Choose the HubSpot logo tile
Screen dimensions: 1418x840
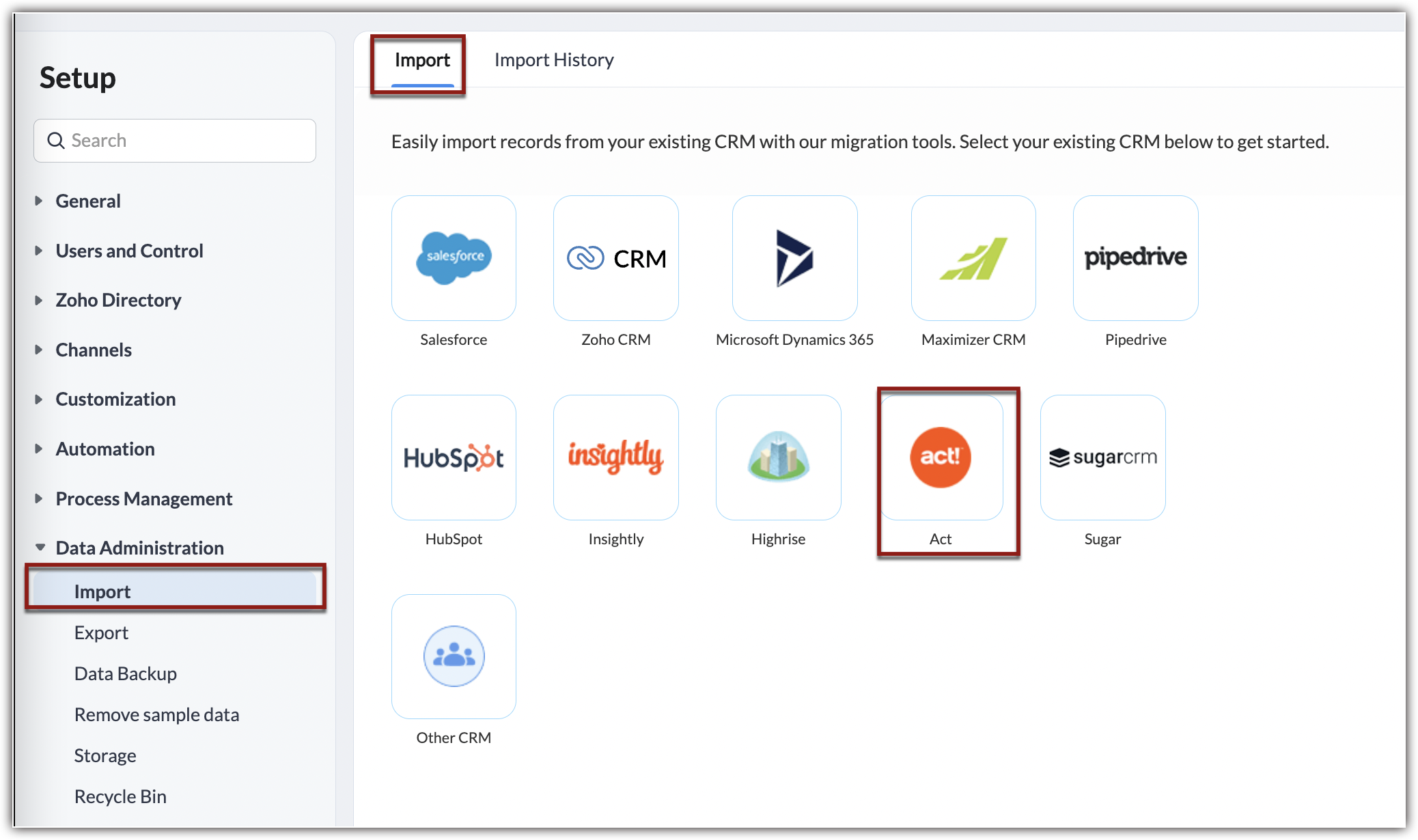pos(454,458)
